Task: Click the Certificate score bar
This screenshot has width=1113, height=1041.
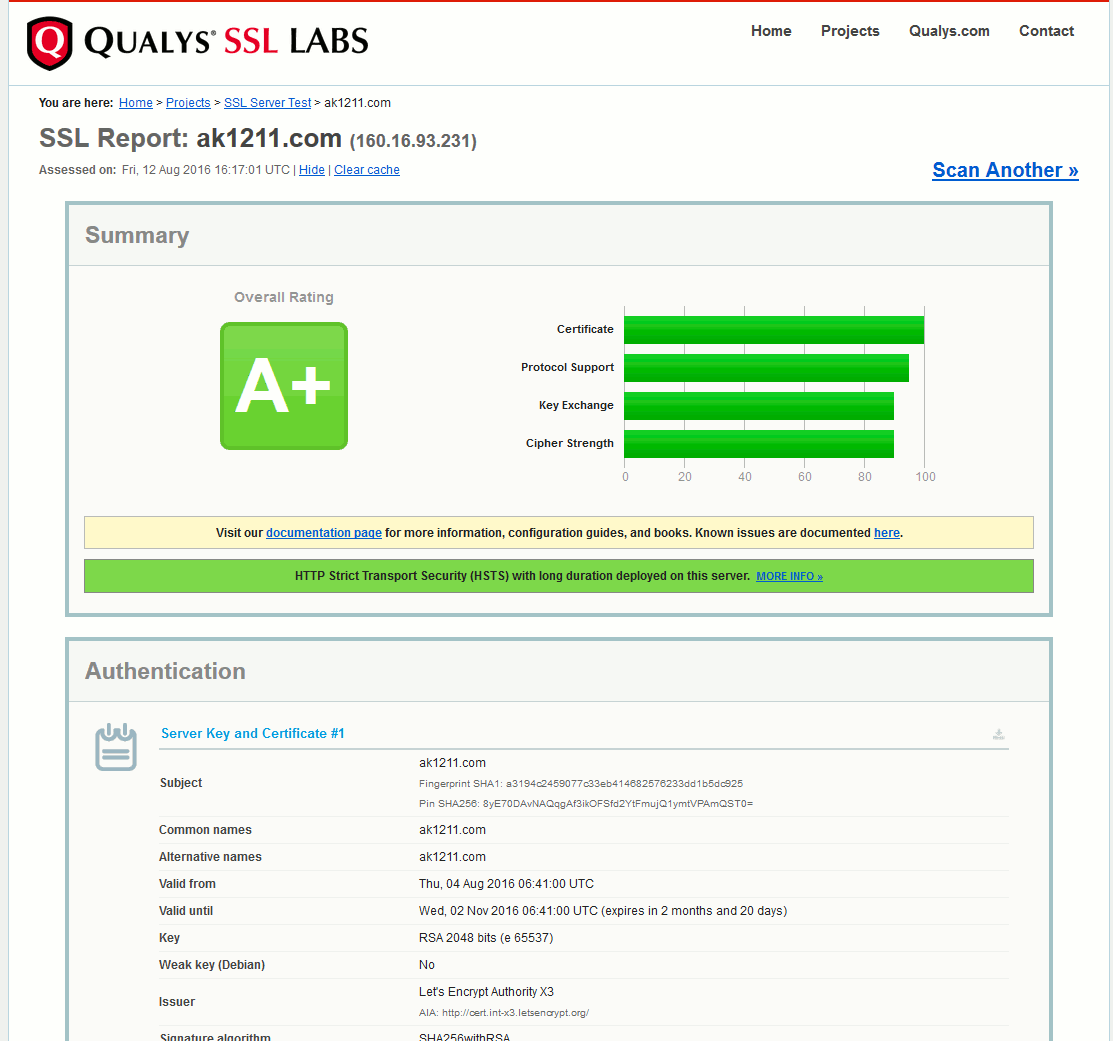Action: click(x=774, y=330)
